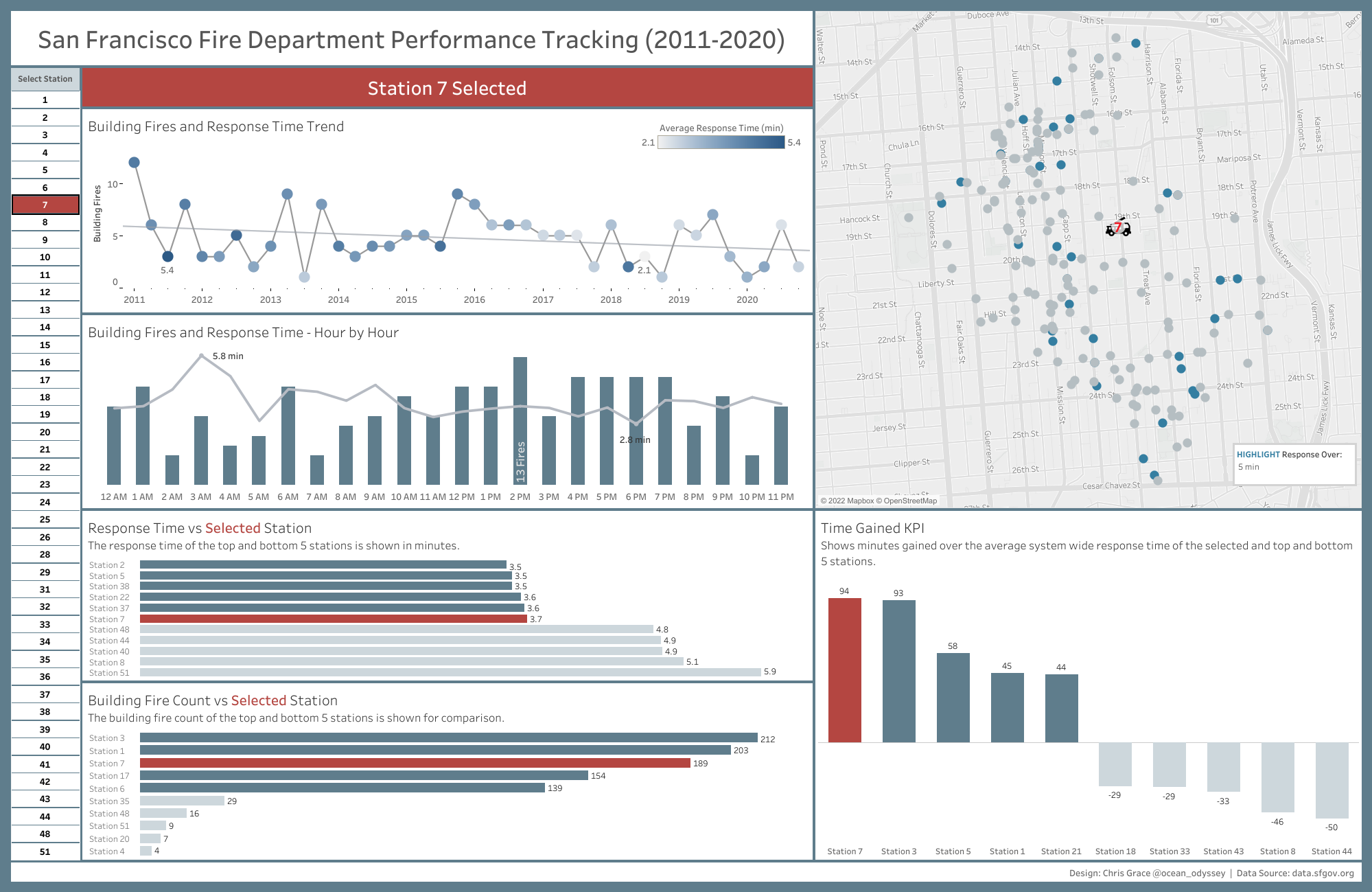1372x892 pixels.
Task: Click the Station 51 response time bar 5.9
Action: pos(450,672)
